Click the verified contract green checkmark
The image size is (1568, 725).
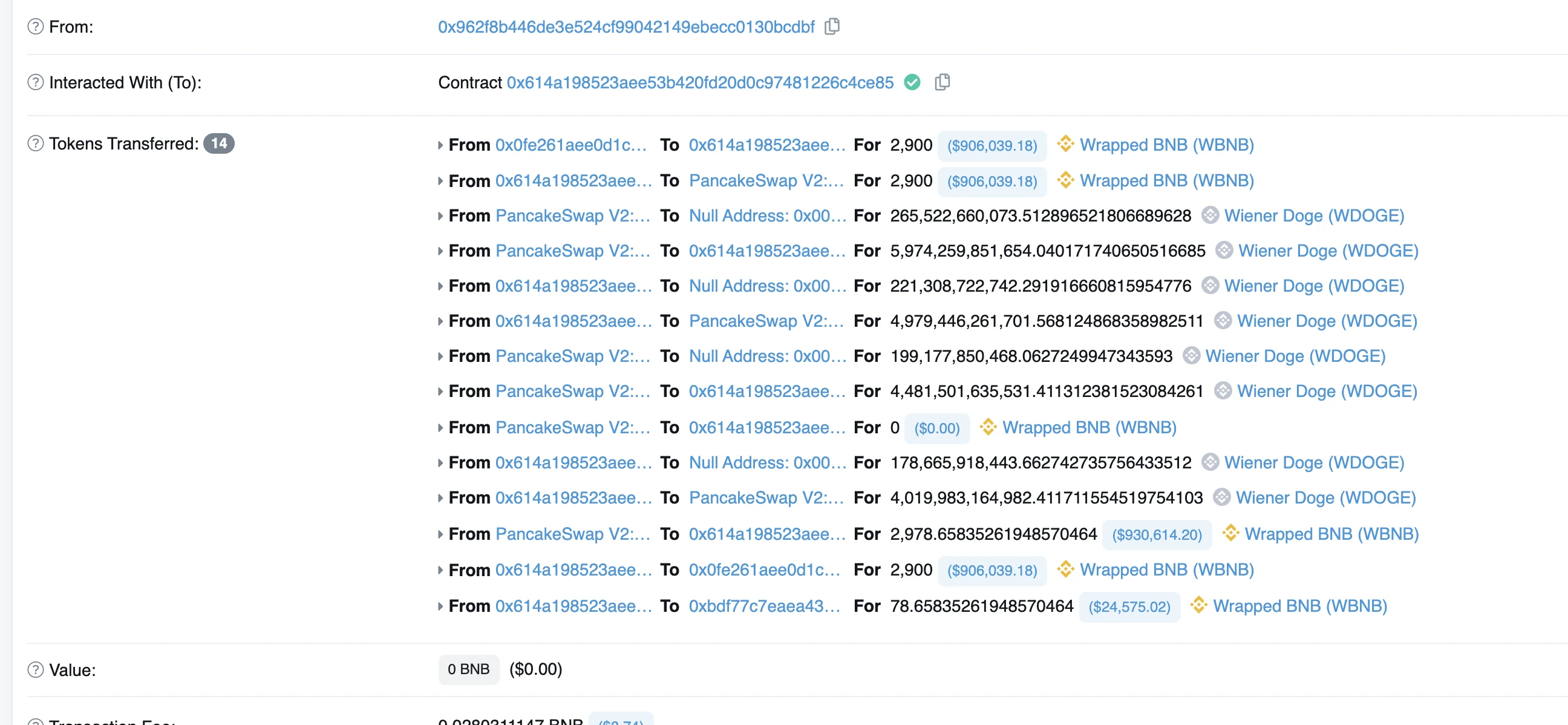pos(912,82)
